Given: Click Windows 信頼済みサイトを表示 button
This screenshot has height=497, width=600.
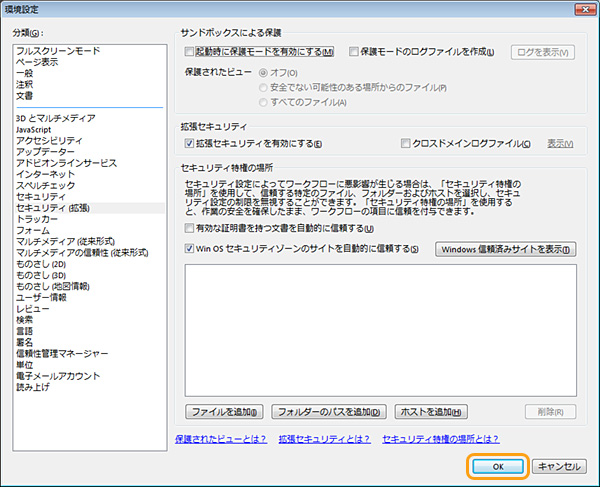Looking at the screenshot, I should (x=506, y=249).
